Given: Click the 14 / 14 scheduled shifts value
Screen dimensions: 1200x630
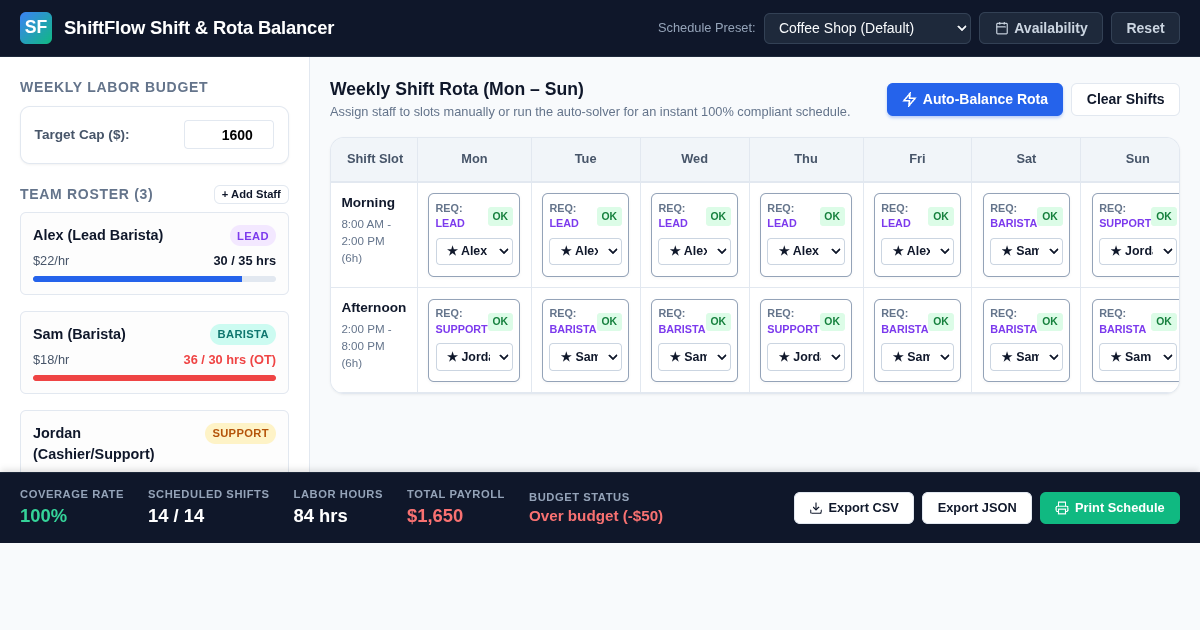Looking at the screenshot, I should (176, 516).
